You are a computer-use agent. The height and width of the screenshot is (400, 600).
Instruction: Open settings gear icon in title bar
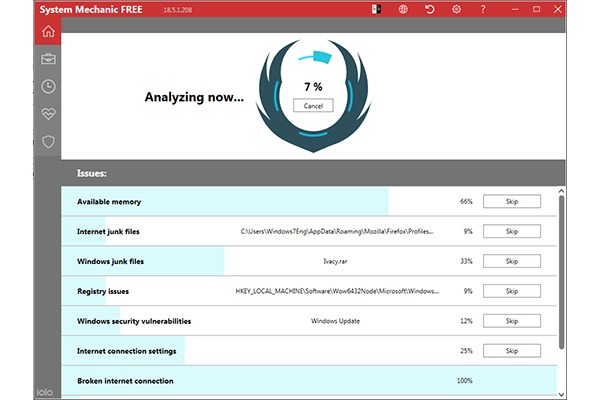click(456, 9)
